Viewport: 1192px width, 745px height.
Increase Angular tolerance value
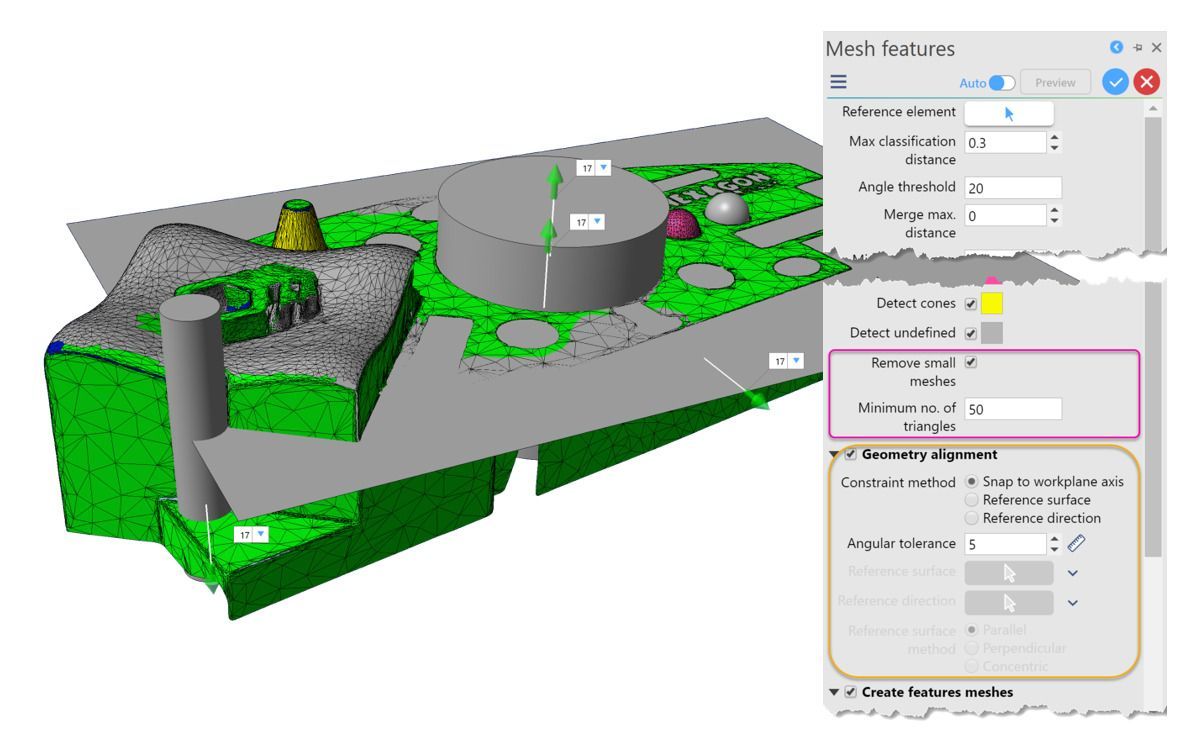click(1054, 540)
